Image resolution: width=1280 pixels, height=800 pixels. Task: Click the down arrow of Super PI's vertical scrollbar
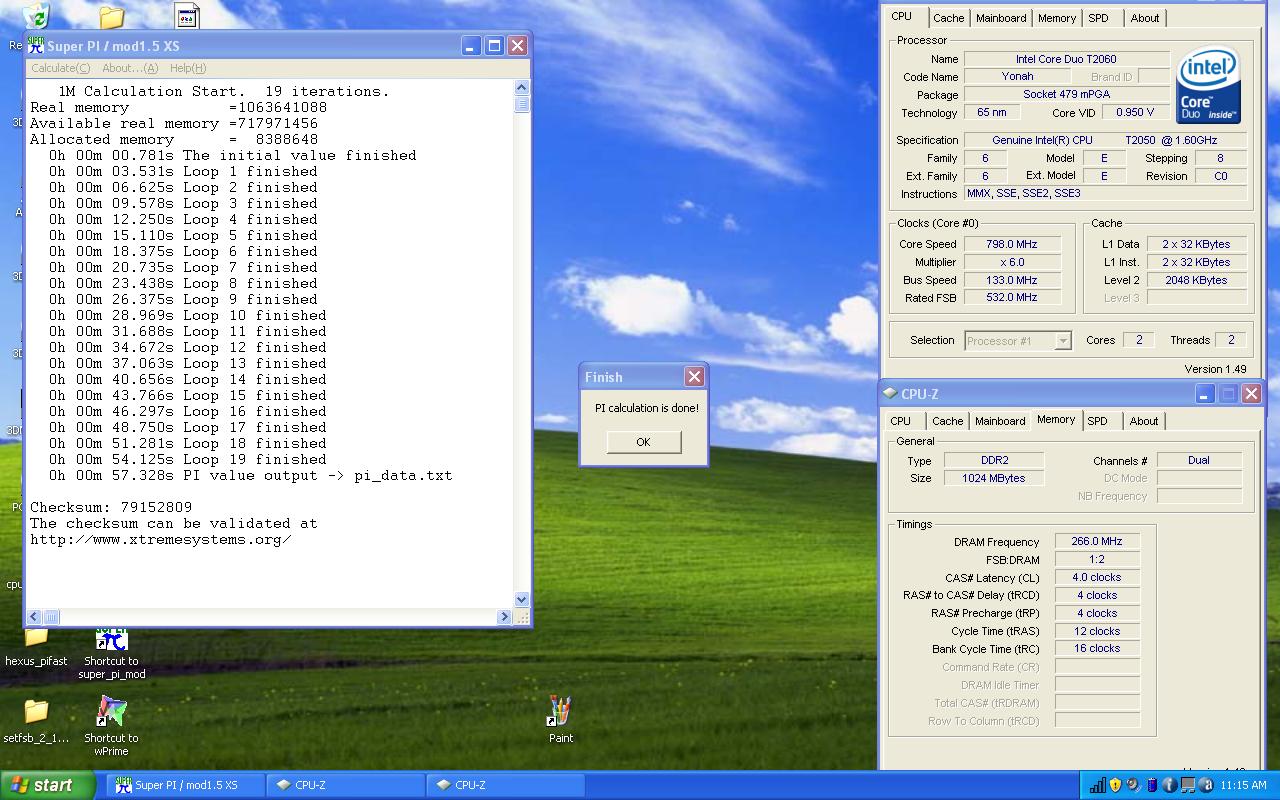pyautogui.click(x=521, y=600)
